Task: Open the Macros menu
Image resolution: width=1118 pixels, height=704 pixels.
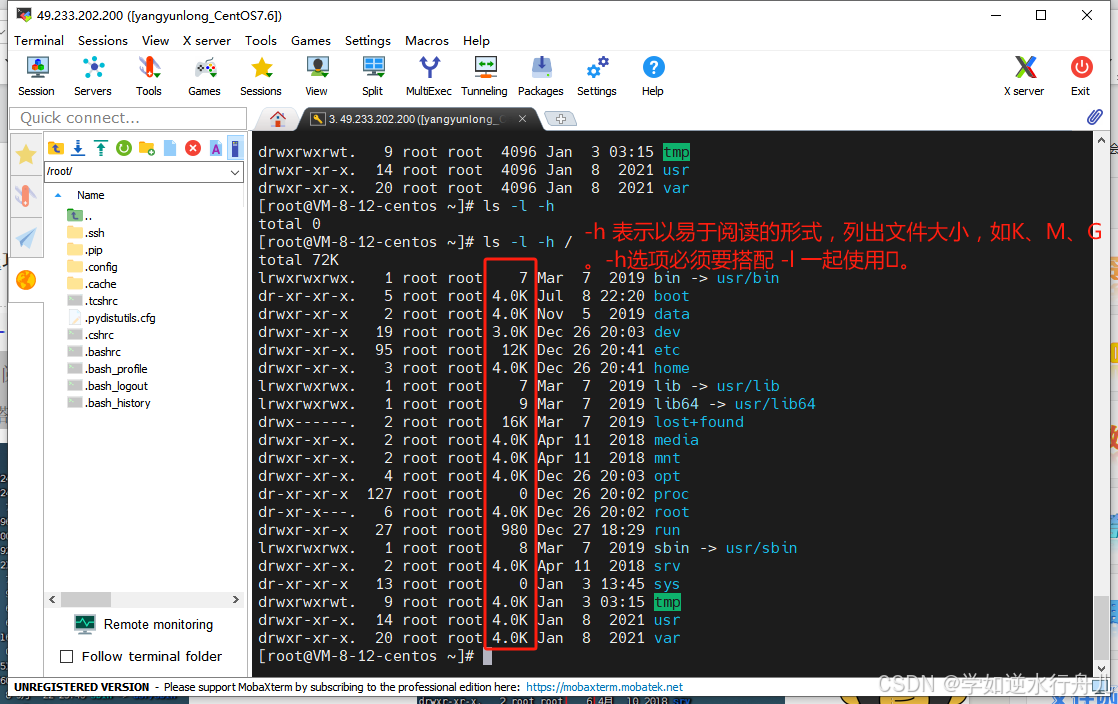Action: [x=427, y=41]
